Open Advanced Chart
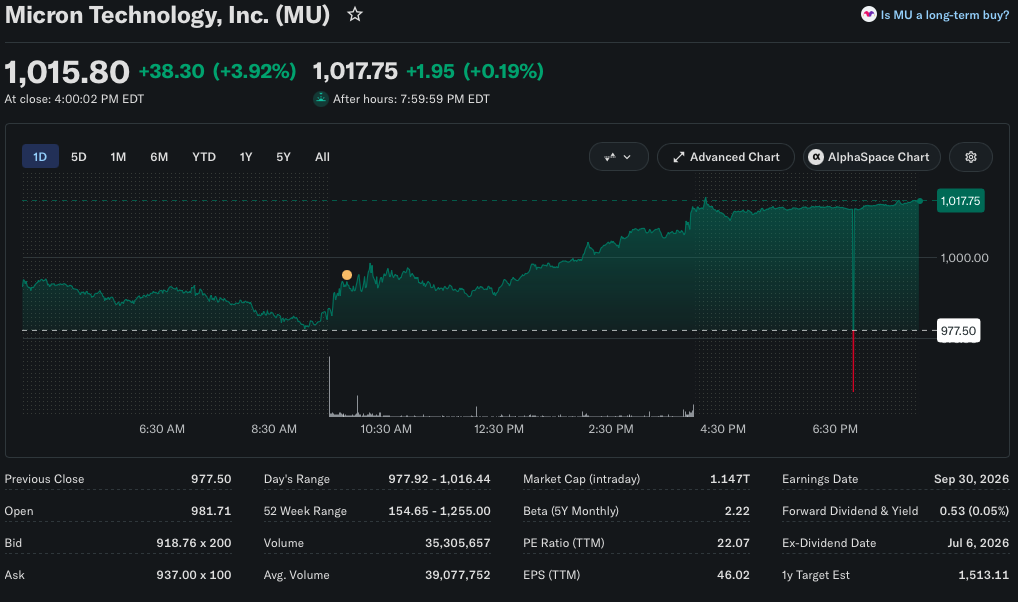Image resolution: width=1018 pixels, height=602 pixels. point(726,157)
